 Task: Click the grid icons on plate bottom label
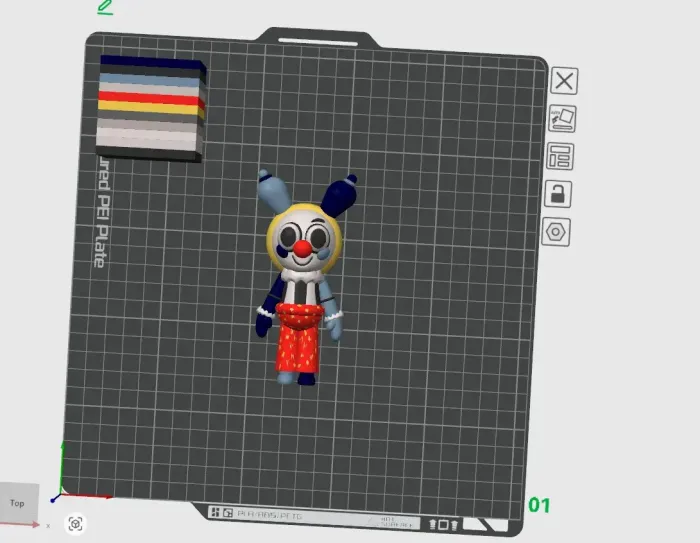[x=222, y=515]
